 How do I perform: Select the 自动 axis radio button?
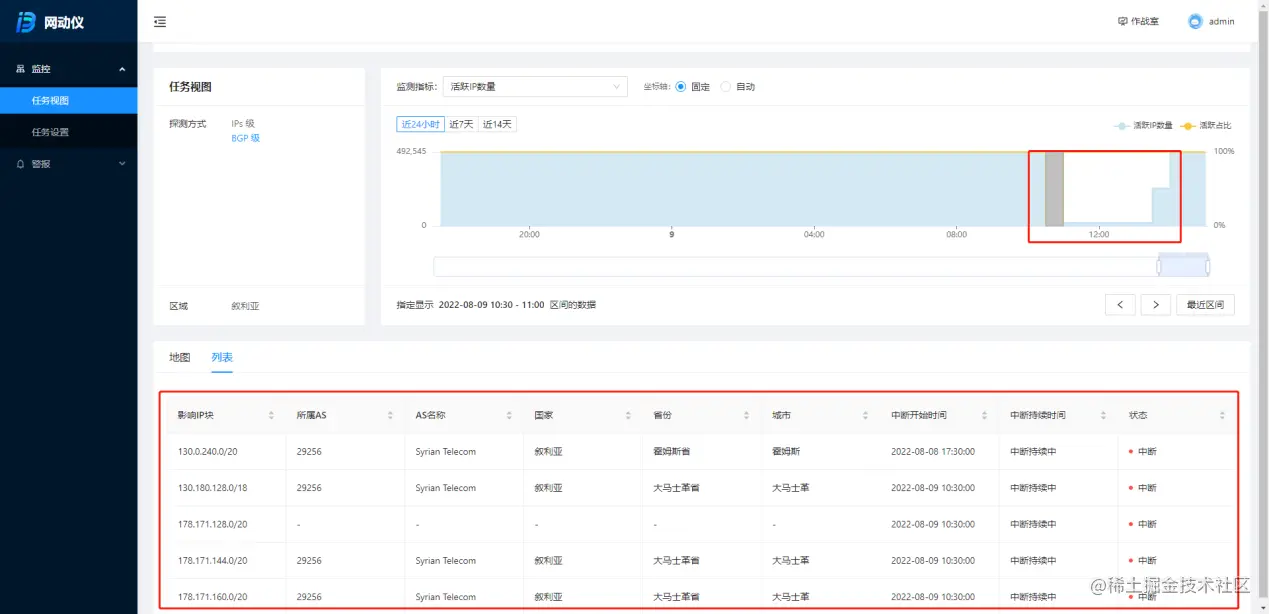click(726, 87)
